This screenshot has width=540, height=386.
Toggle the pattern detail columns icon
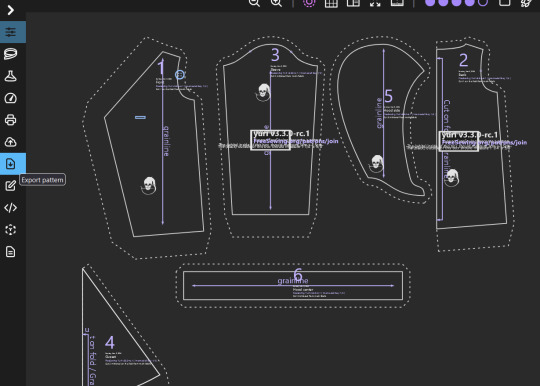tap(353, 3)
